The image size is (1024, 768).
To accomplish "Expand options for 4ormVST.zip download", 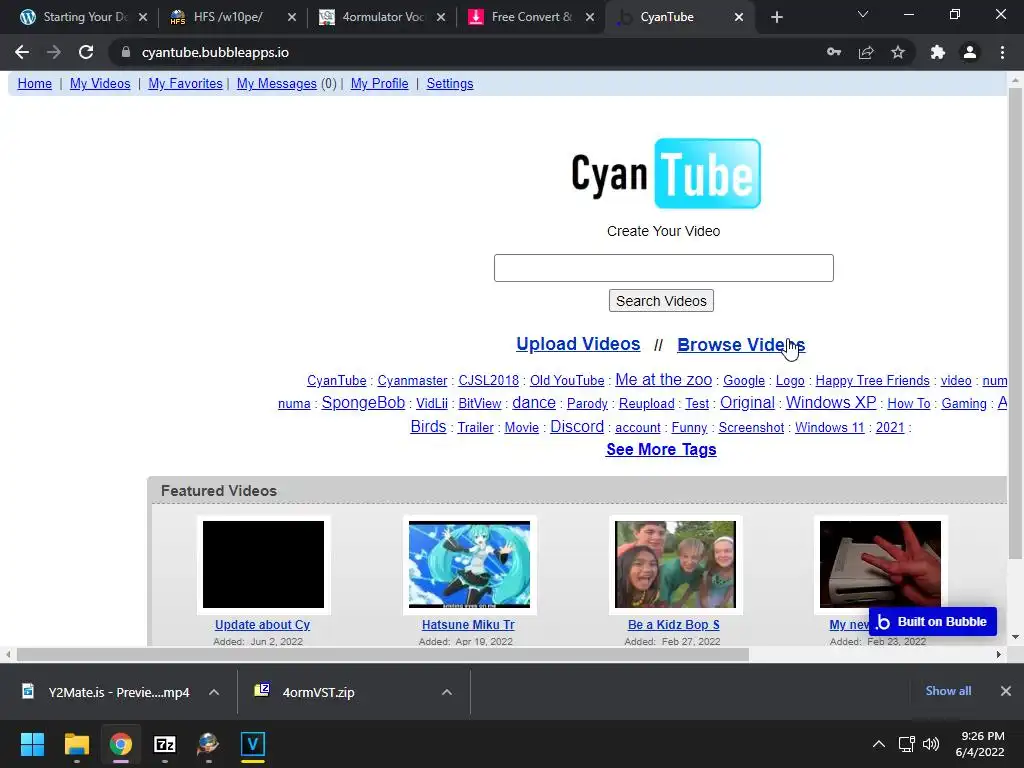I will pyautogui.click(x=447, y=692).
